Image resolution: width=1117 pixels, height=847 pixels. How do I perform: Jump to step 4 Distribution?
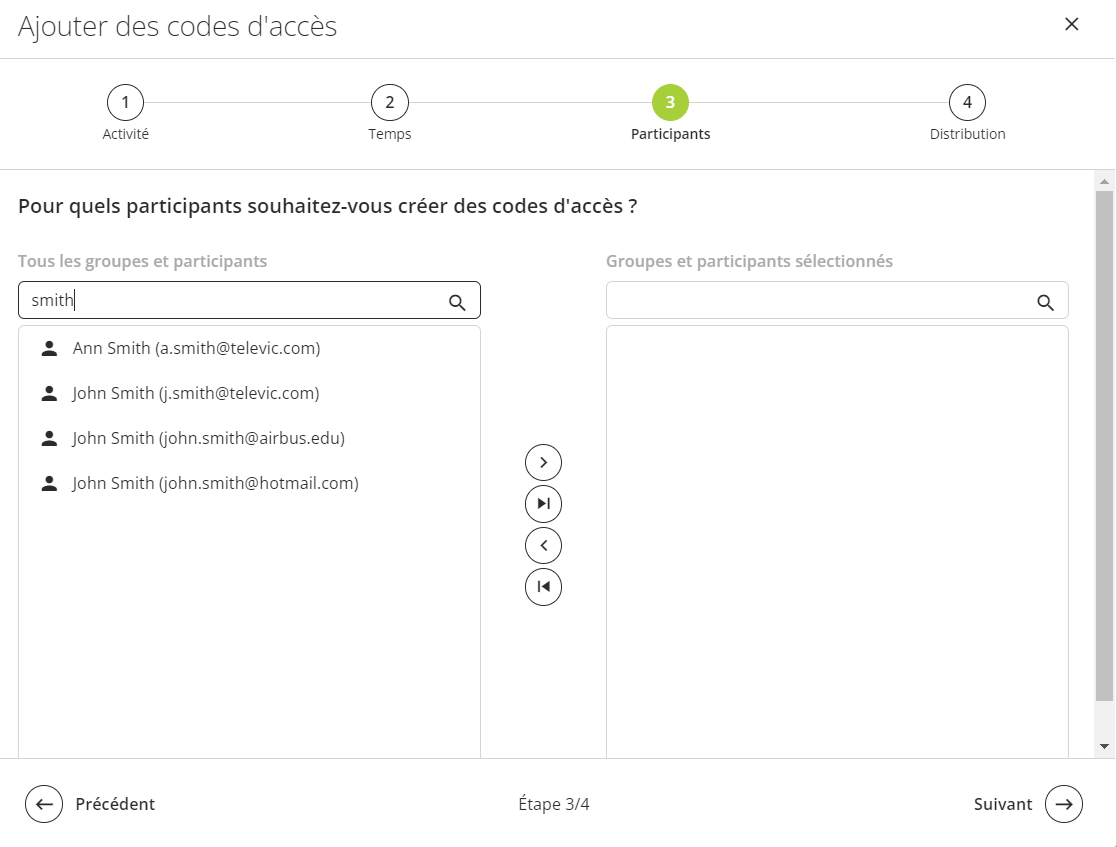[x=967, y=103]
